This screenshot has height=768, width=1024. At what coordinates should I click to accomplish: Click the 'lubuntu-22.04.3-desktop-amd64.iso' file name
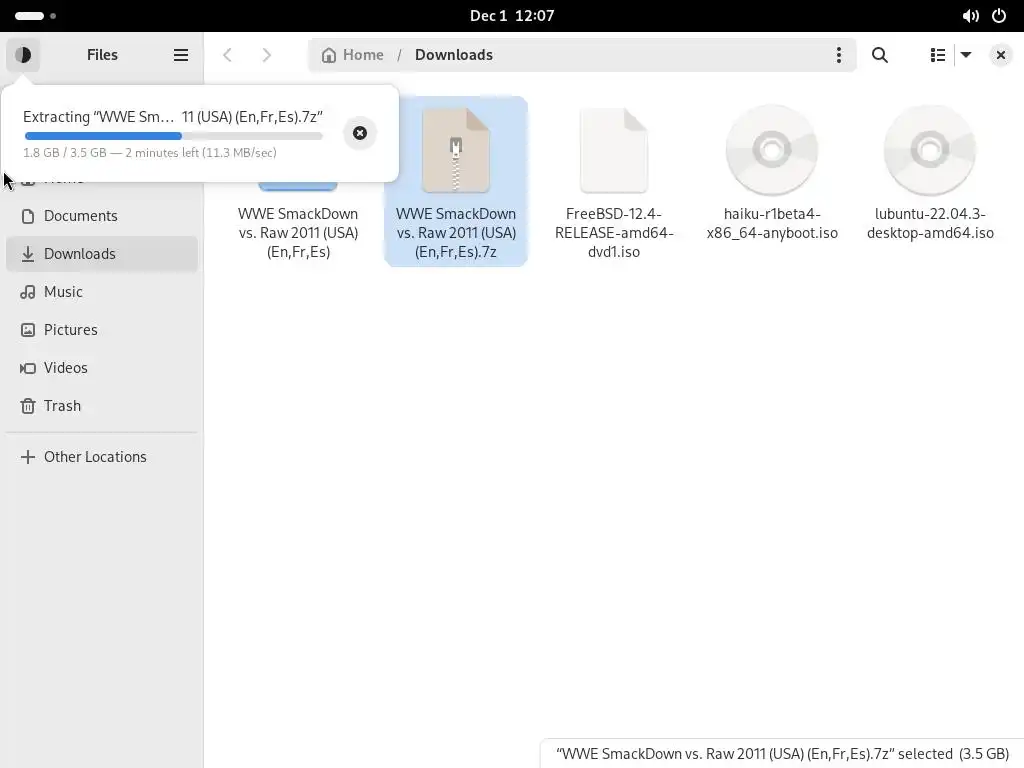(x=930, y=223)
